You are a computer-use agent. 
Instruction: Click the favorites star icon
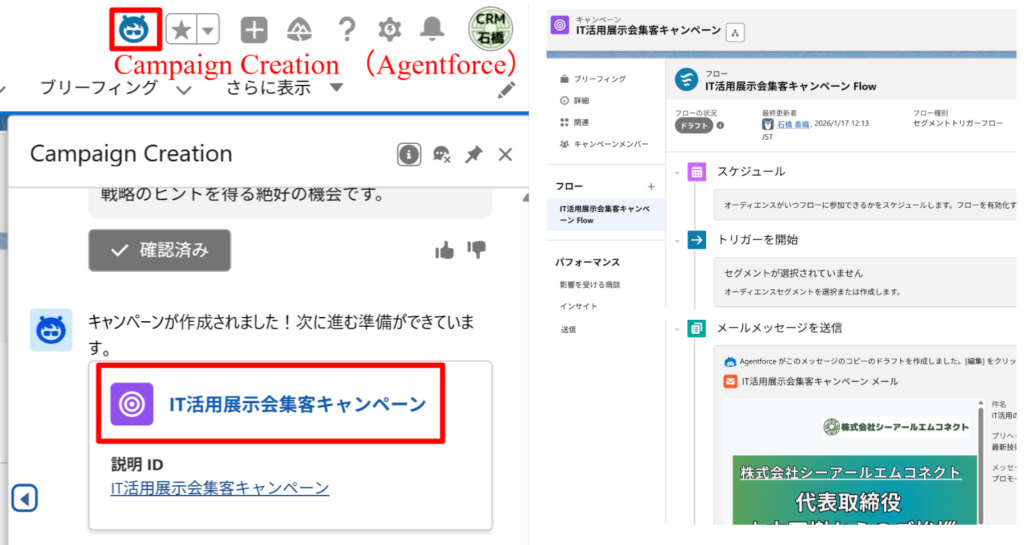182,30
